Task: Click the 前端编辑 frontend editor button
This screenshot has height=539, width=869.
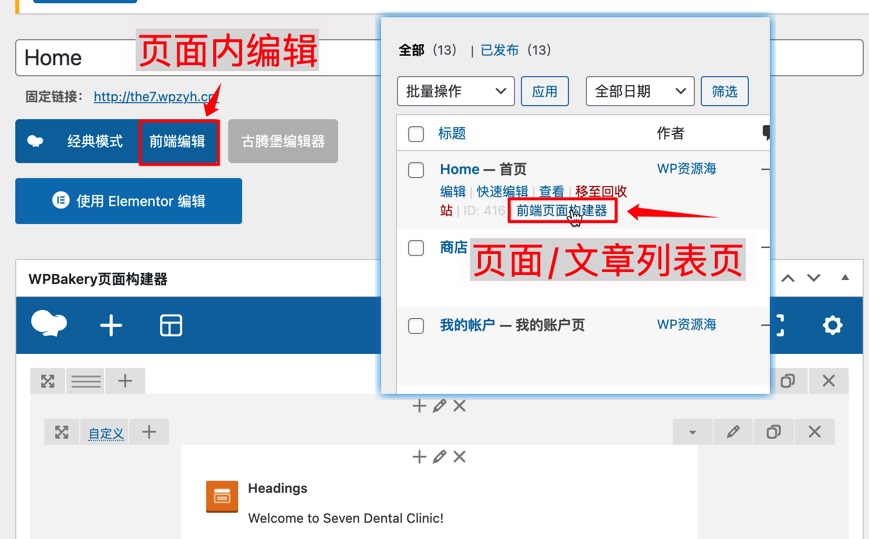Action: coord(178,142)
